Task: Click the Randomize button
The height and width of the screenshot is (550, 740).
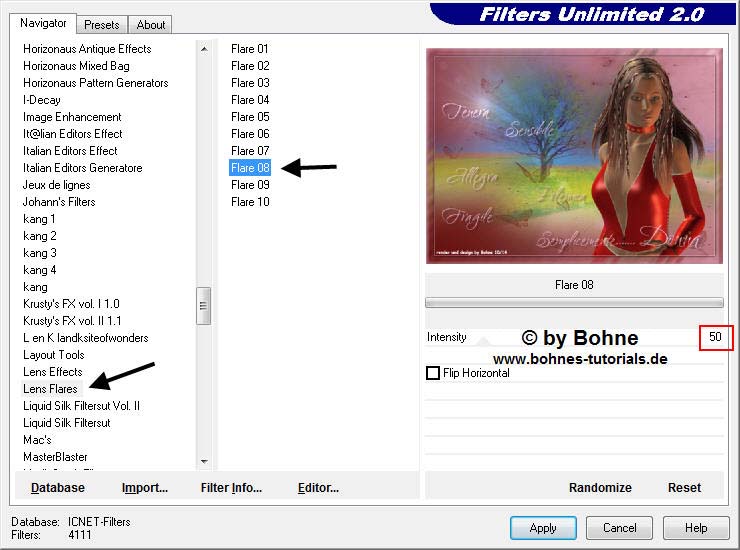Action: click(x=600, y=488)
